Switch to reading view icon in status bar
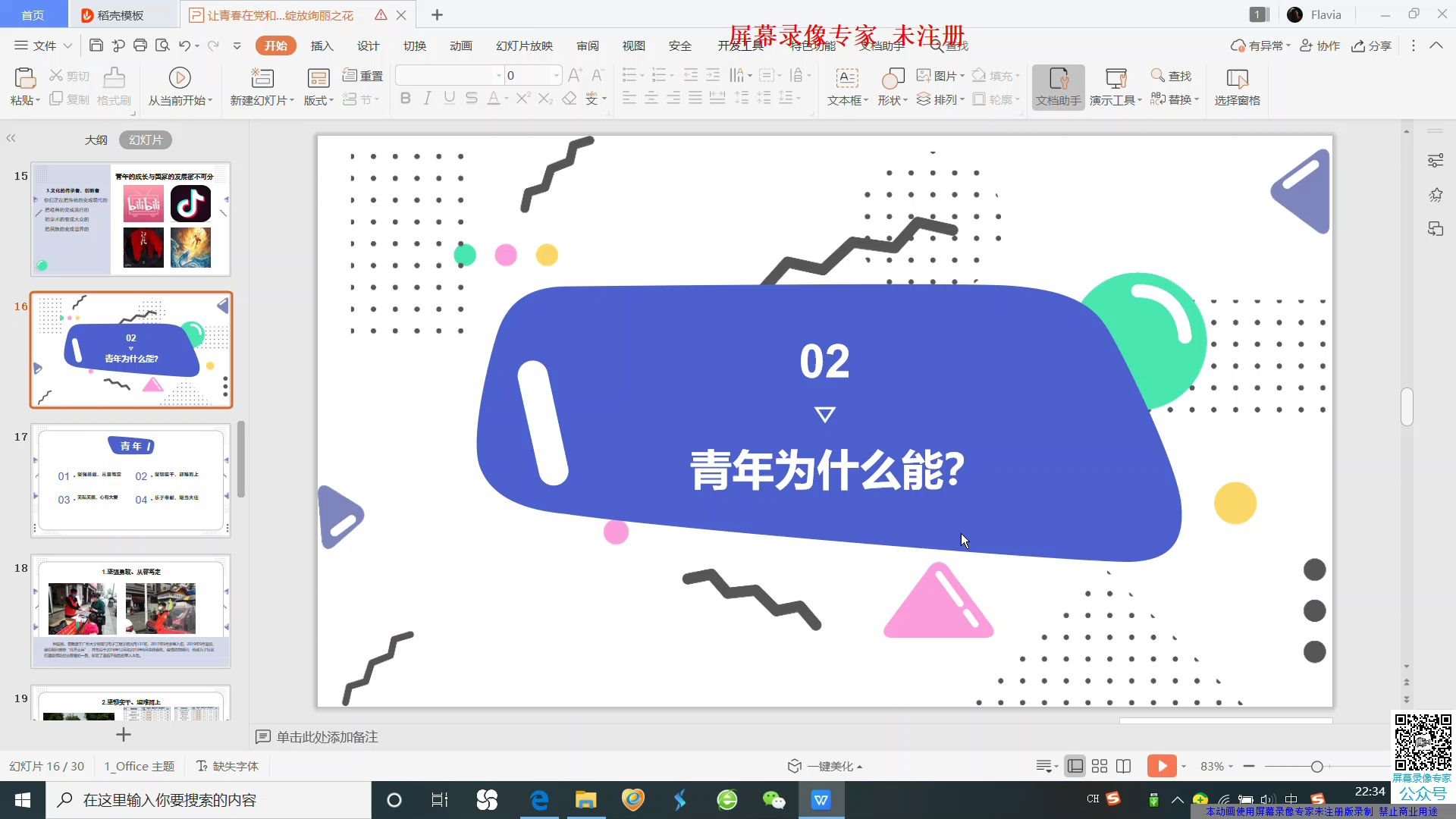 (x=1124, y=766)
